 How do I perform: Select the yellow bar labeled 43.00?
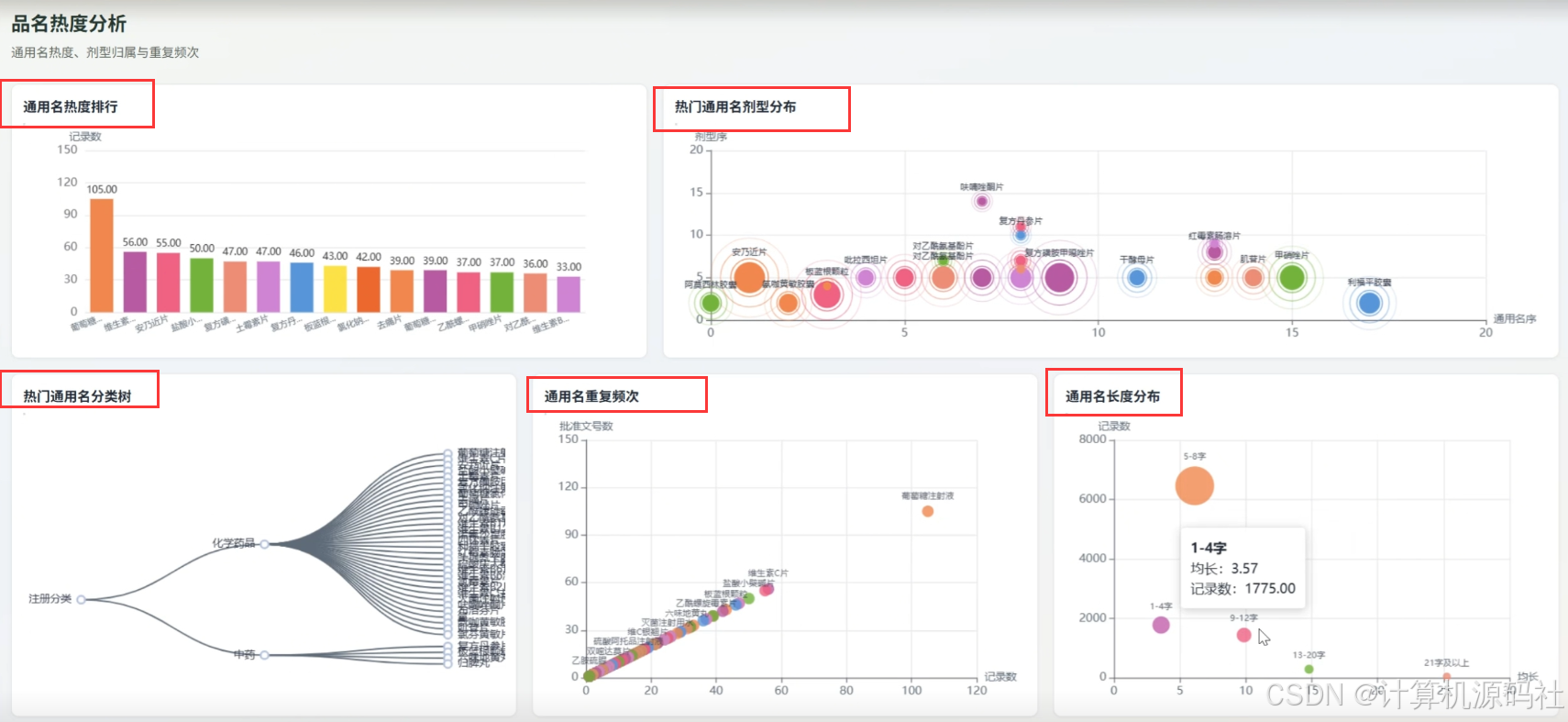335,289
